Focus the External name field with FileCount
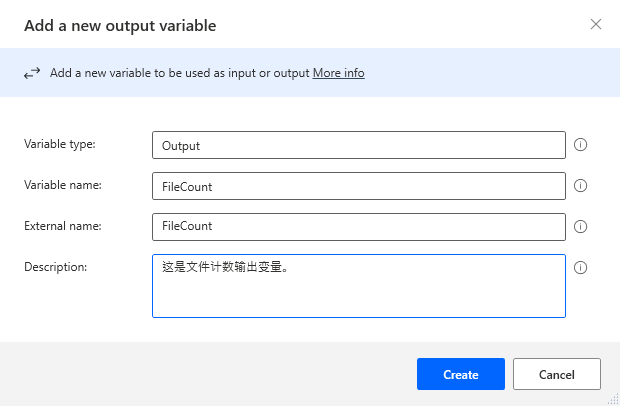The height and width of the screenshot is (406, 620). point(359,227)
